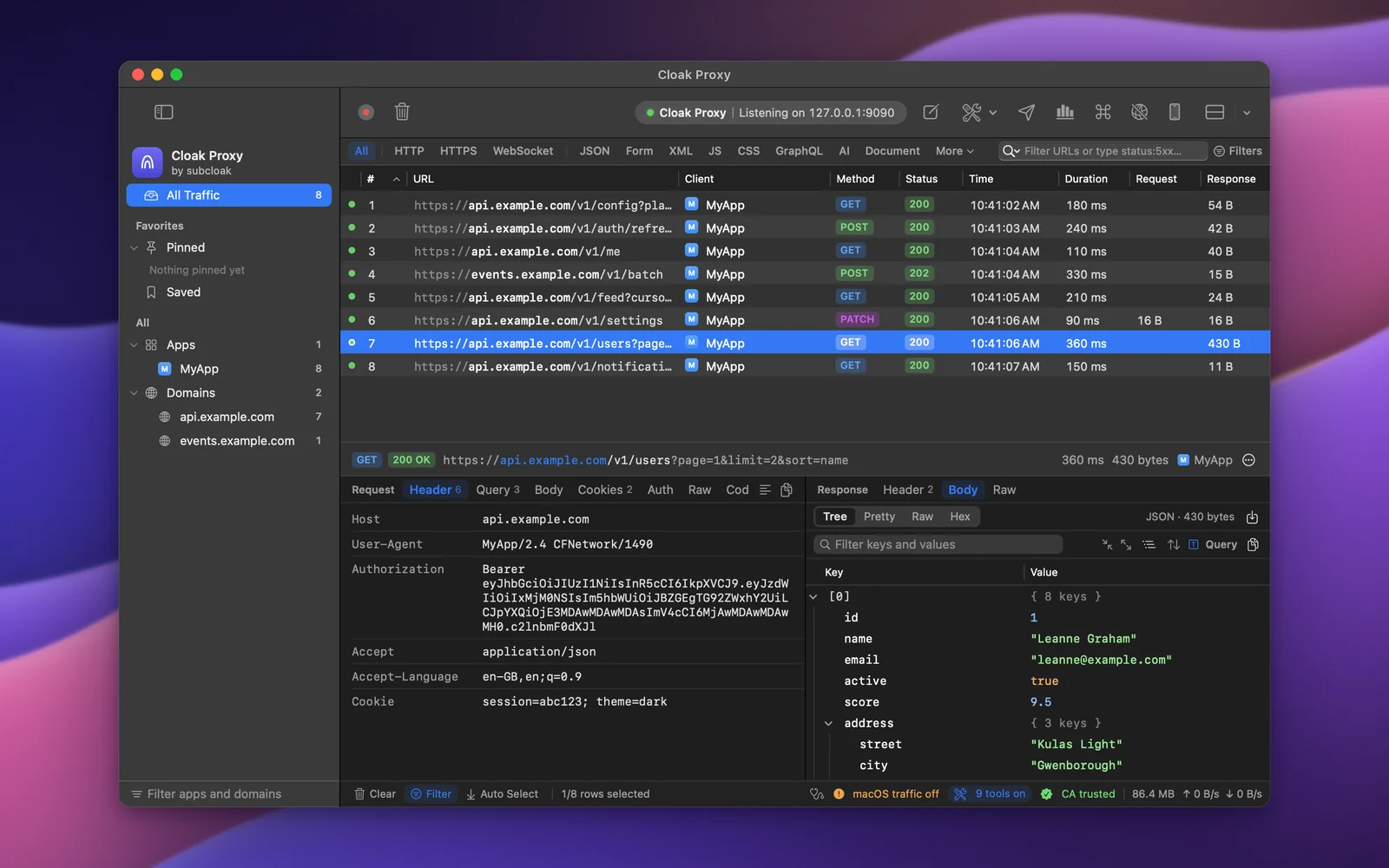Collapse the [0] node in the response tree
The height and width of the screenshot is (868, 1389).
(x=813, y=597)
